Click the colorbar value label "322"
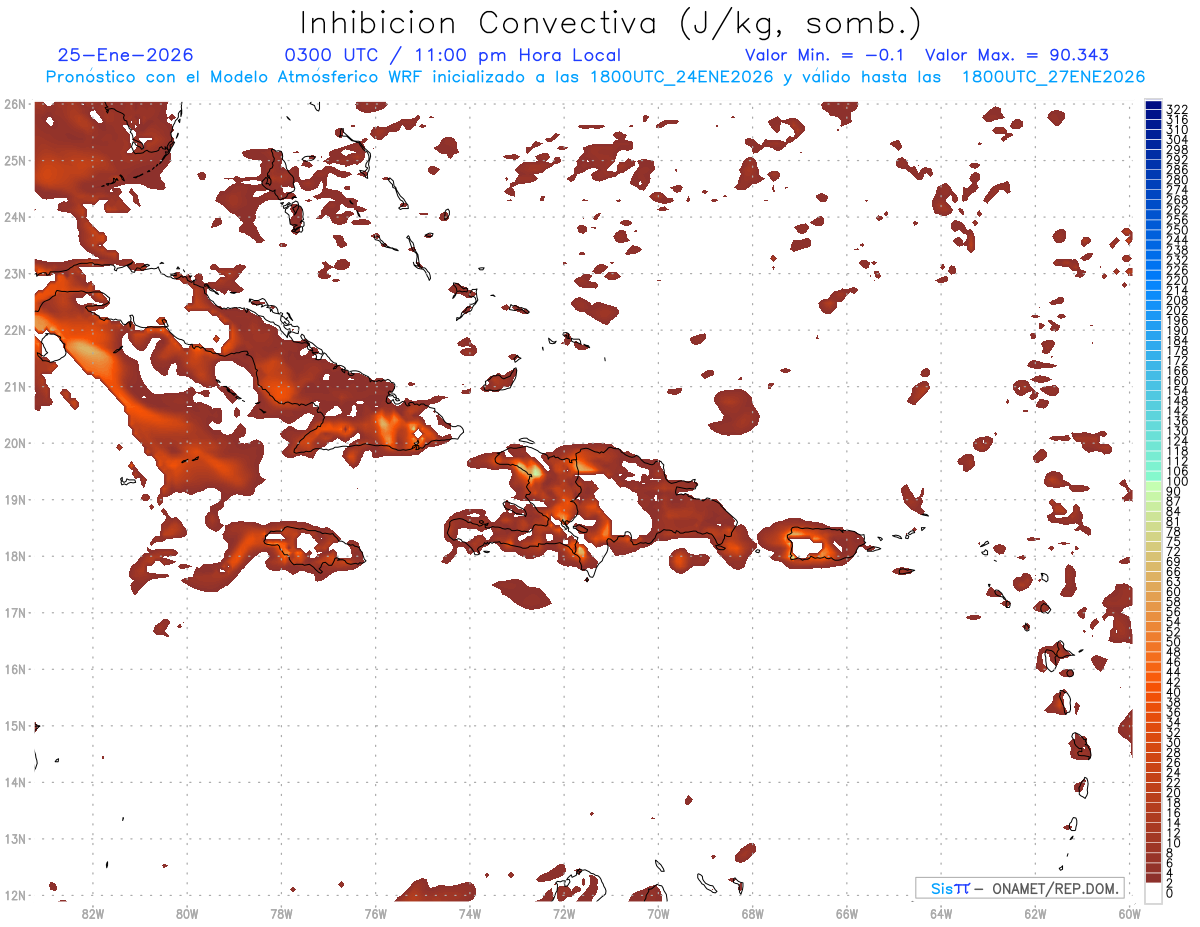1200x927 pixels. pyautogui.click(x=1177, y=109)
